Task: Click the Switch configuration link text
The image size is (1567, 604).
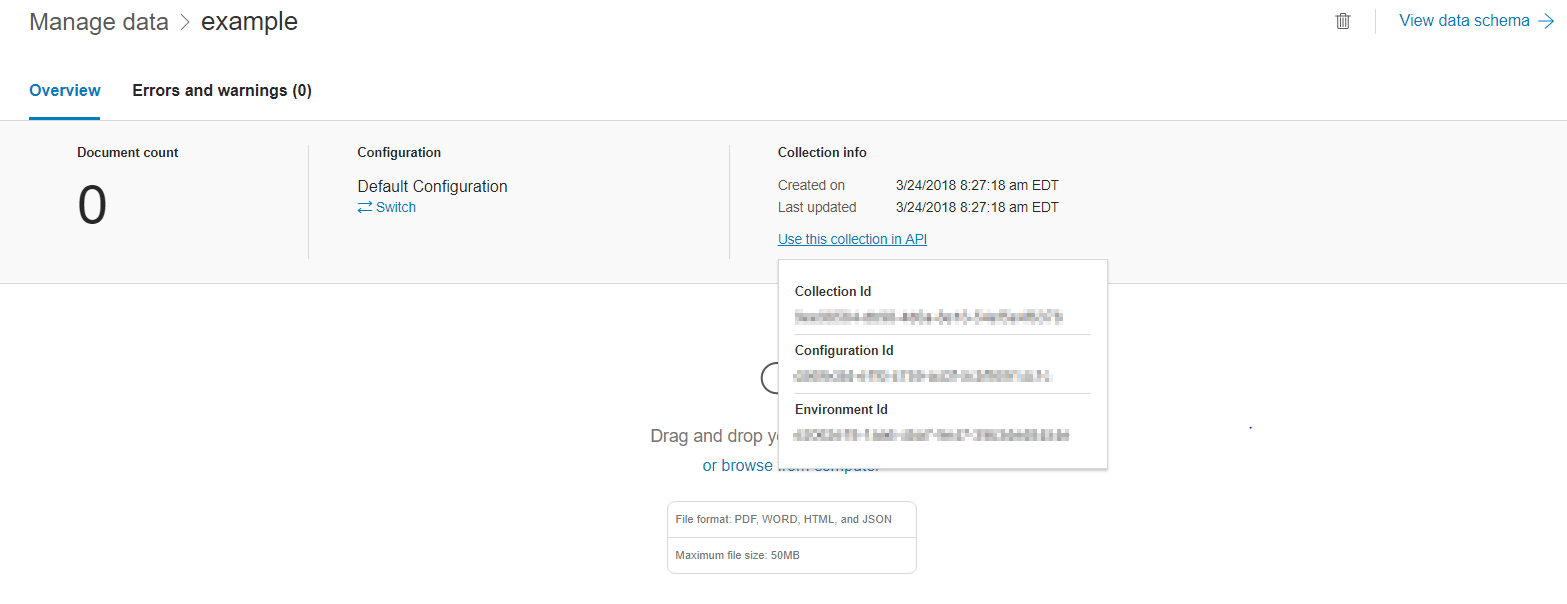Action: [396, 207]
